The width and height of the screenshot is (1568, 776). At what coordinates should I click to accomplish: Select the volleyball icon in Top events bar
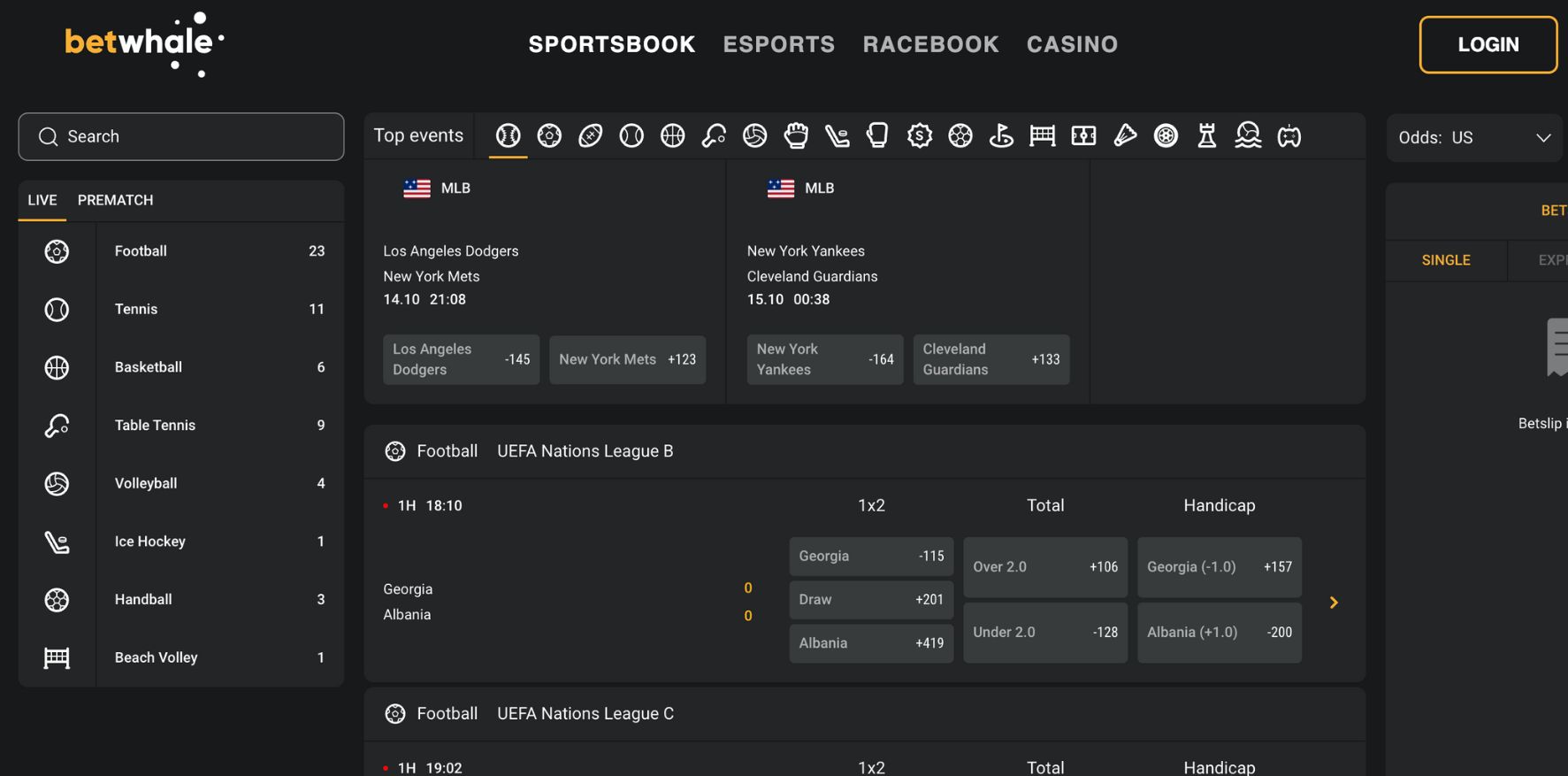coord(755,135)
